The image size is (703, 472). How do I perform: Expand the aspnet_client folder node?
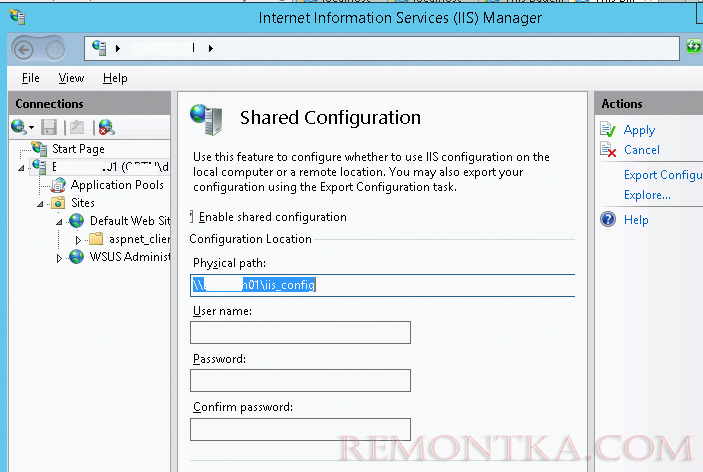(78, 240)
